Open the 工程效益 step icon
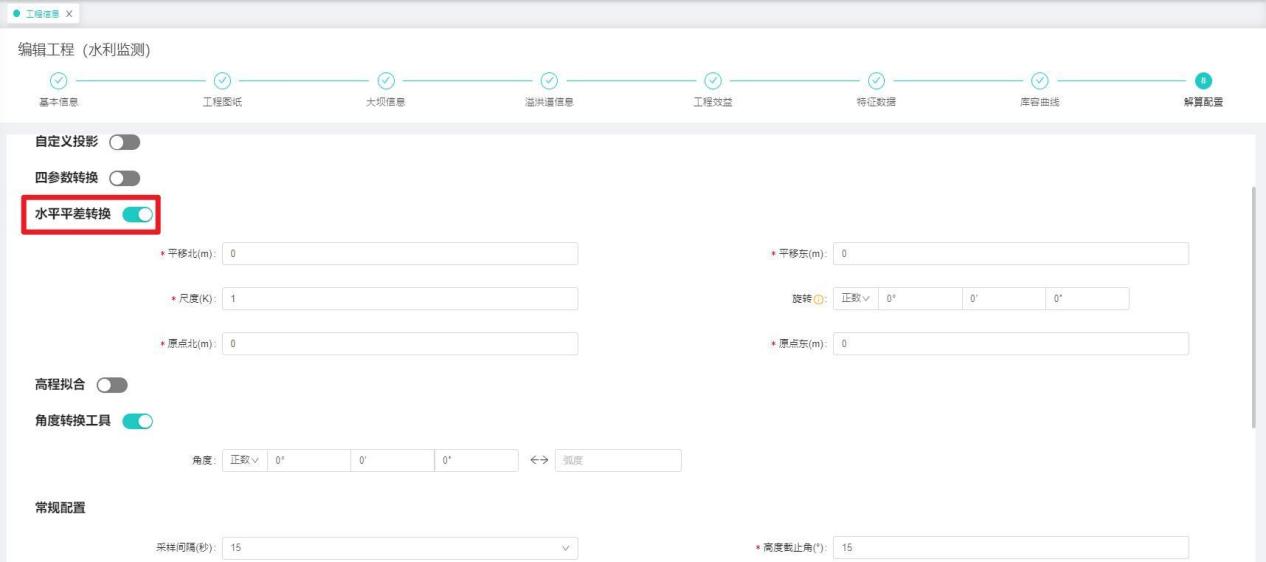Image resolution: width=1266 pixels, height=562 pixels. coord(712,81)
